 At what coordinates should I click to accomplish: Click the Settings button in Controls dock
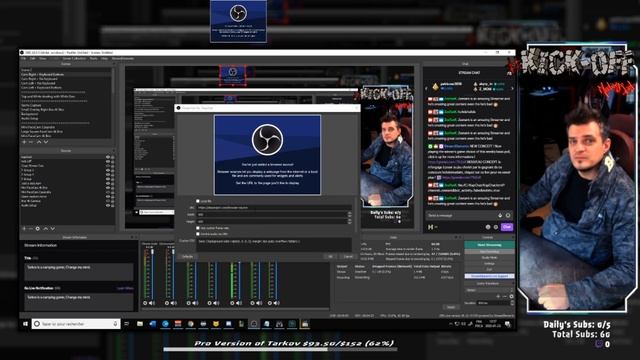pos(489,264)
